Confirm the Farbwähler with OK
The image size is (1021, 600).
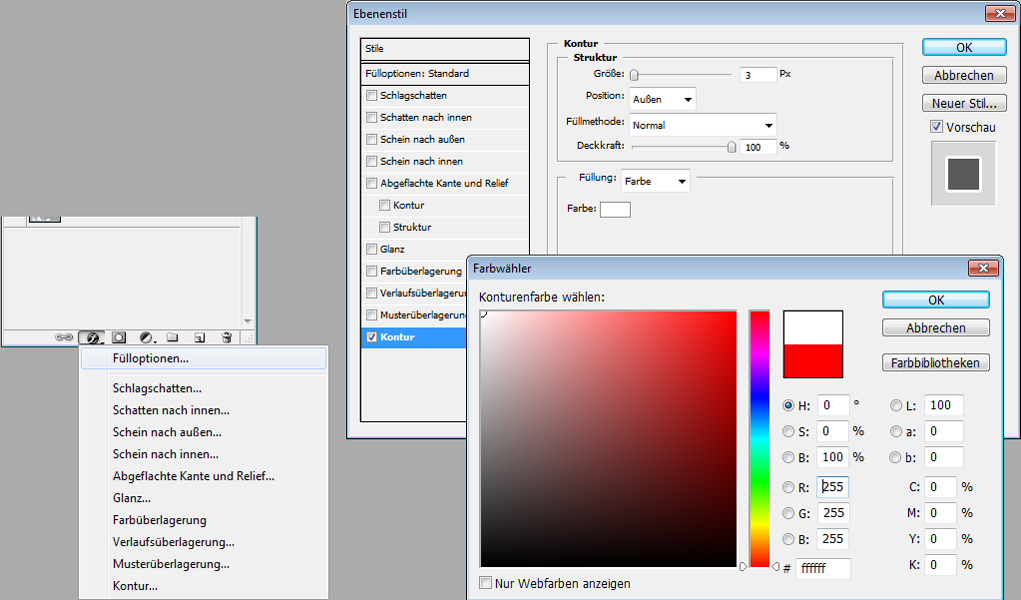coord(936,300)
